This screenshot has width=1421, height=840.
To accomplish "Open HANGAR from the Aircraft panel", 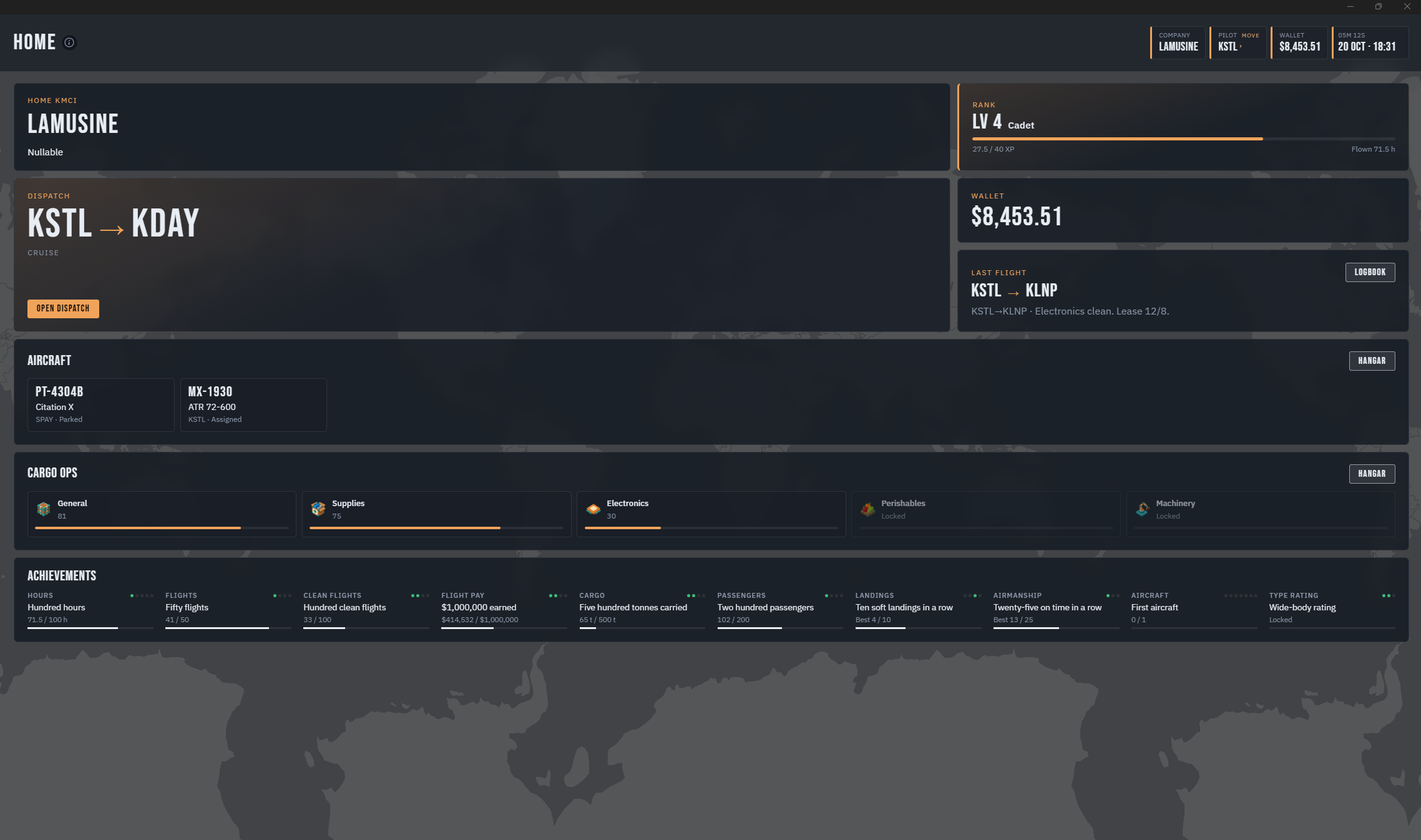I will [x=1372, y=361].
